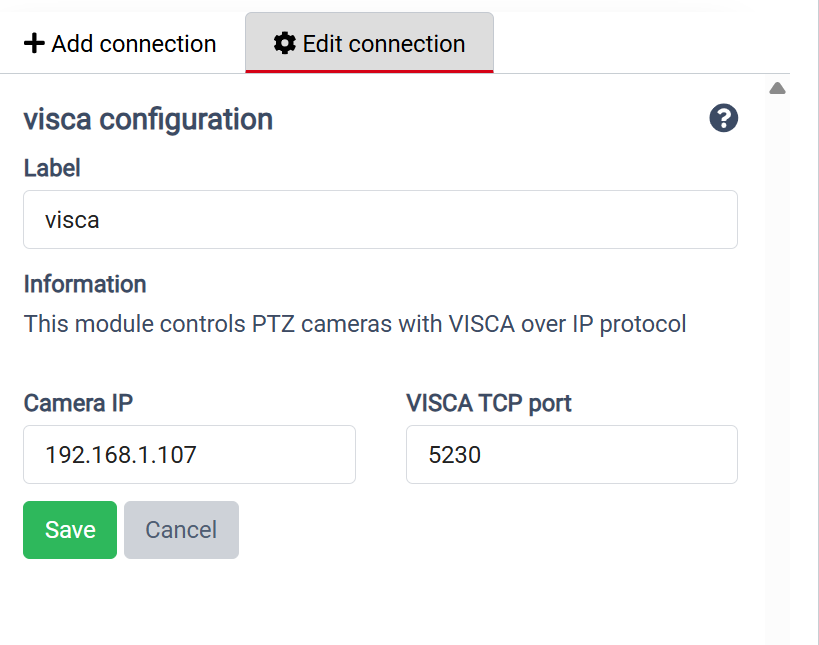Switch to the Edit connection tab
This screenshot has width=819, height=645.
tap(370, 44)
